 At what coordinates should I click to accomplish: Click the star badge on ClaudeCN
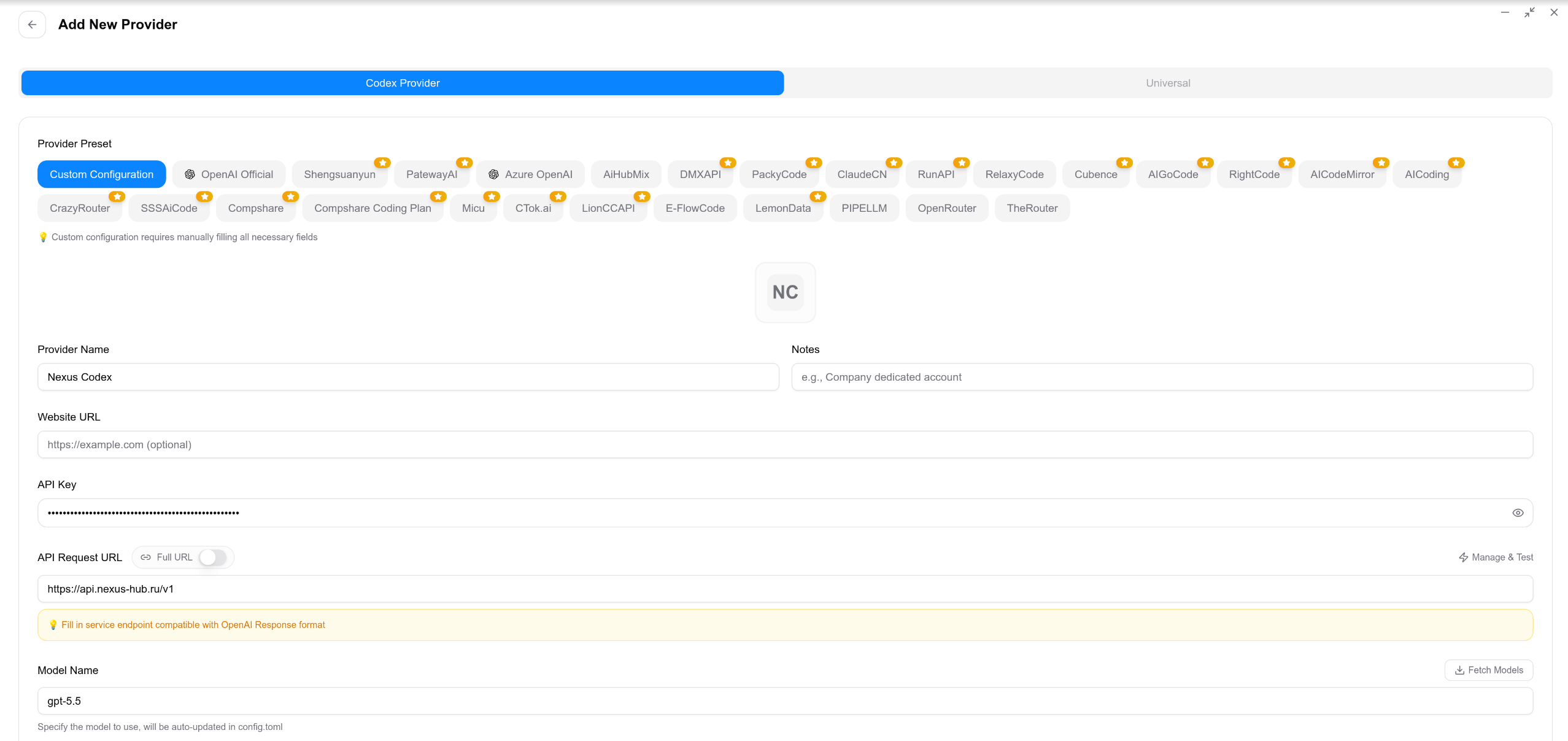coord(894,163)
